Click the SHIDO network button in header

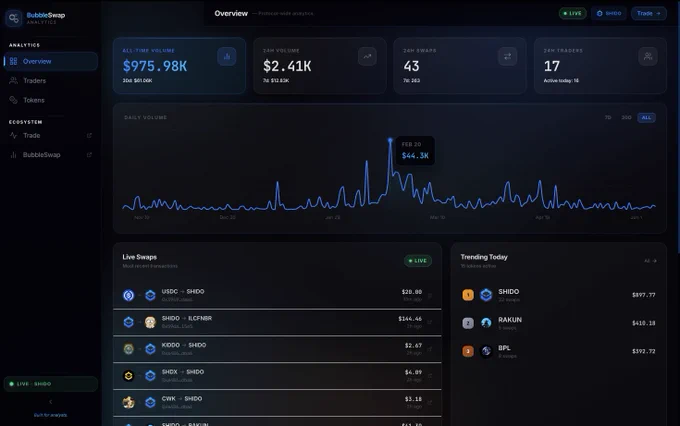coord(609,13)
